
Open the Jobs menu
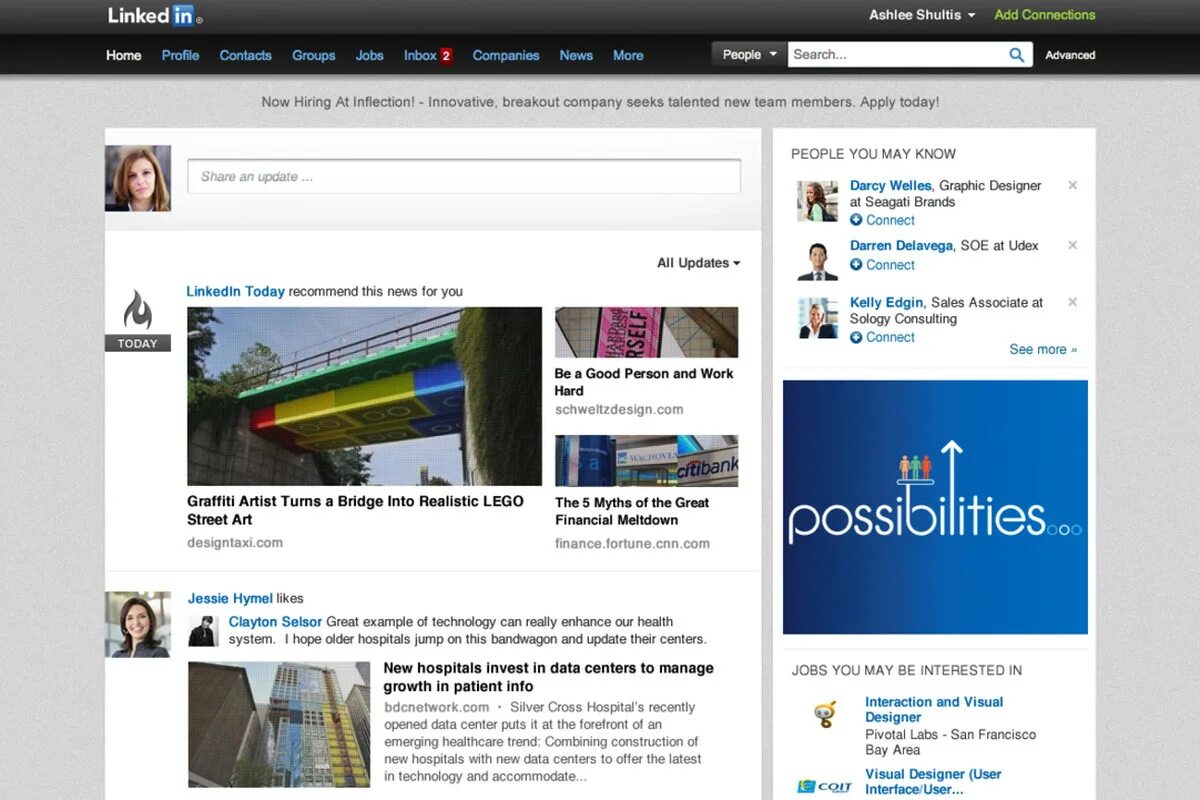369,55
